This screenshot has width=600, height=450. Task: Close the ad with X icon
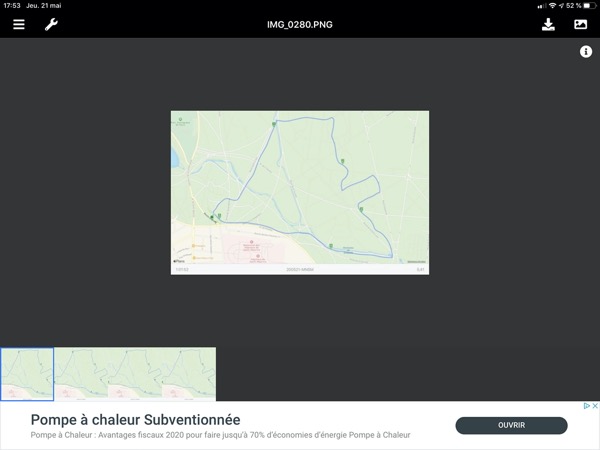pos(594,406)
